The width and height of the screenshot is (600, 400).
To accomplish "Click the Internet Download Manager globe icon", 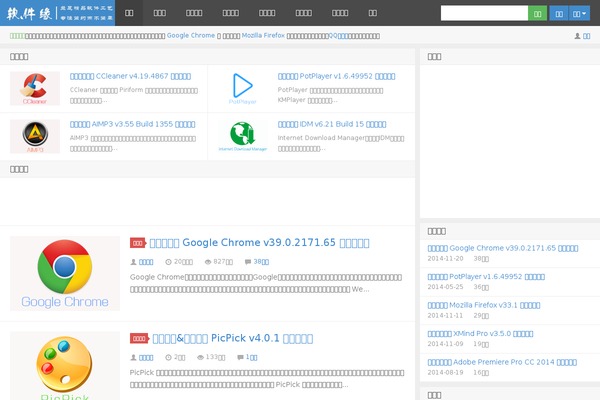I will [243, 136].
